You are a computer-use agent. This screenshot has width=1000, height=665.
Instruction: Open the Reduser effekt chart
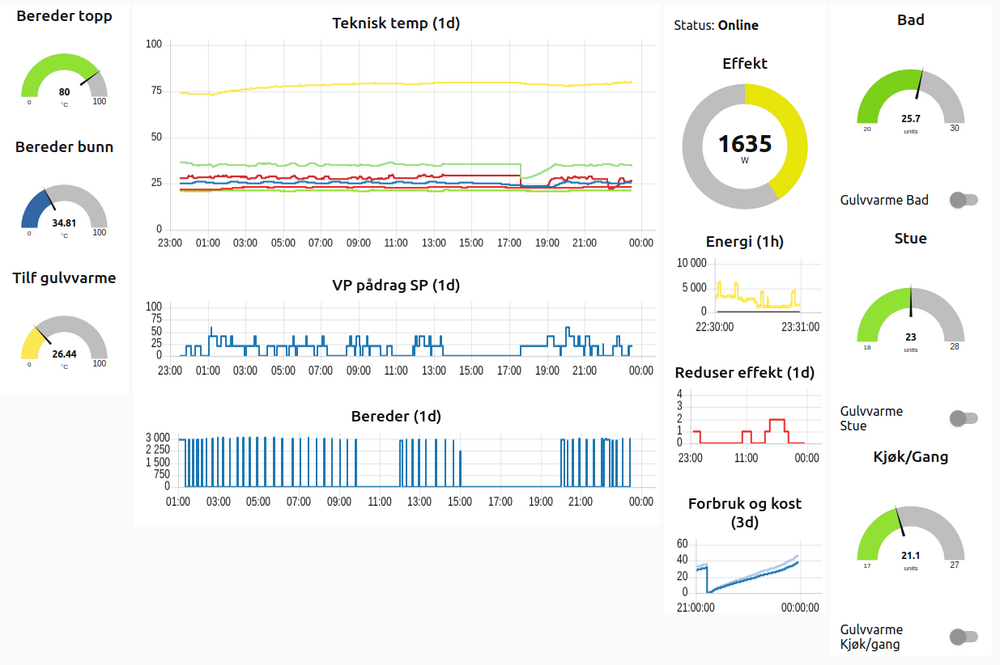[745, 420]
